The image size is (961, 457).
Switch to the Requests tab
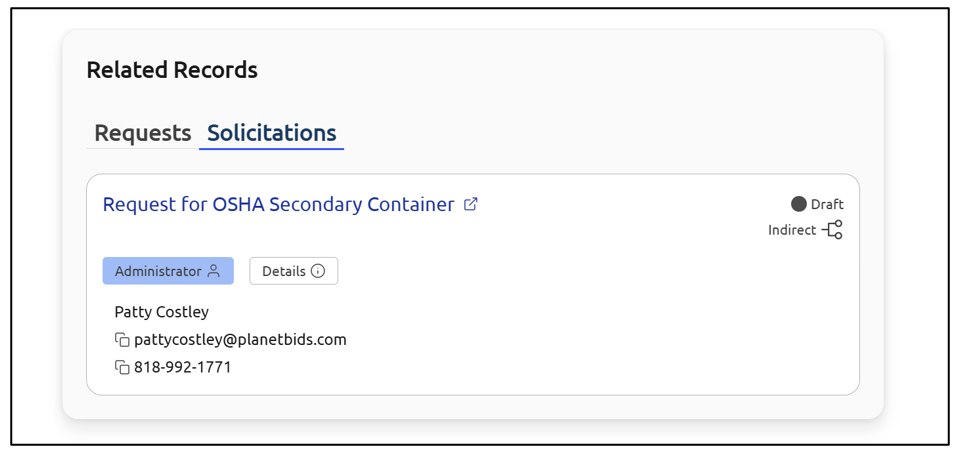[x=142, y=133]
